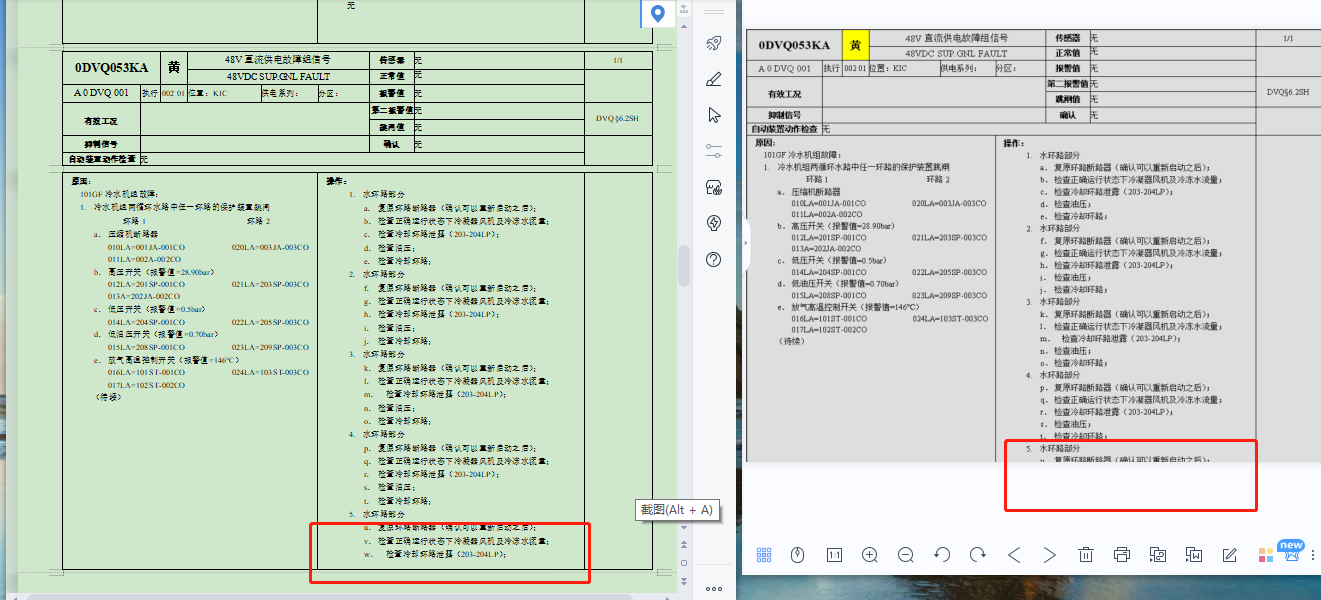Screen dimensions: 1321x600
Task: Choose the cursor select tool in sidebar
Action: [714, 114]
